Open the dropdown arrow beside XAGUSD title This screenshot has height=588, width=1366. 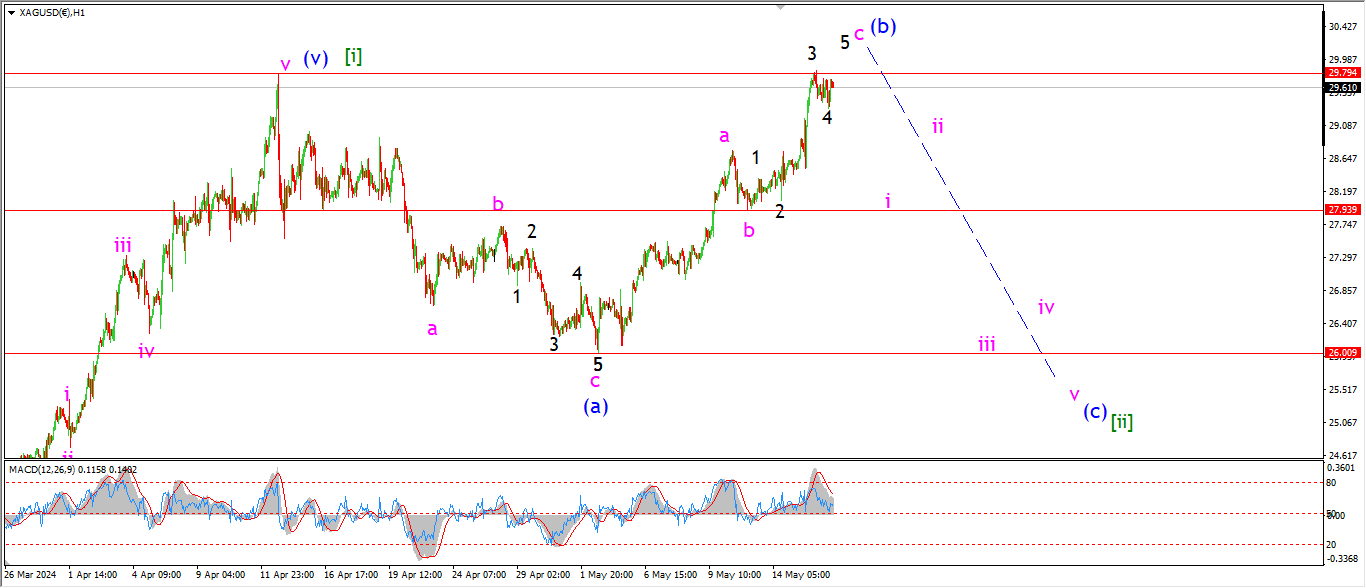(11, 13)
